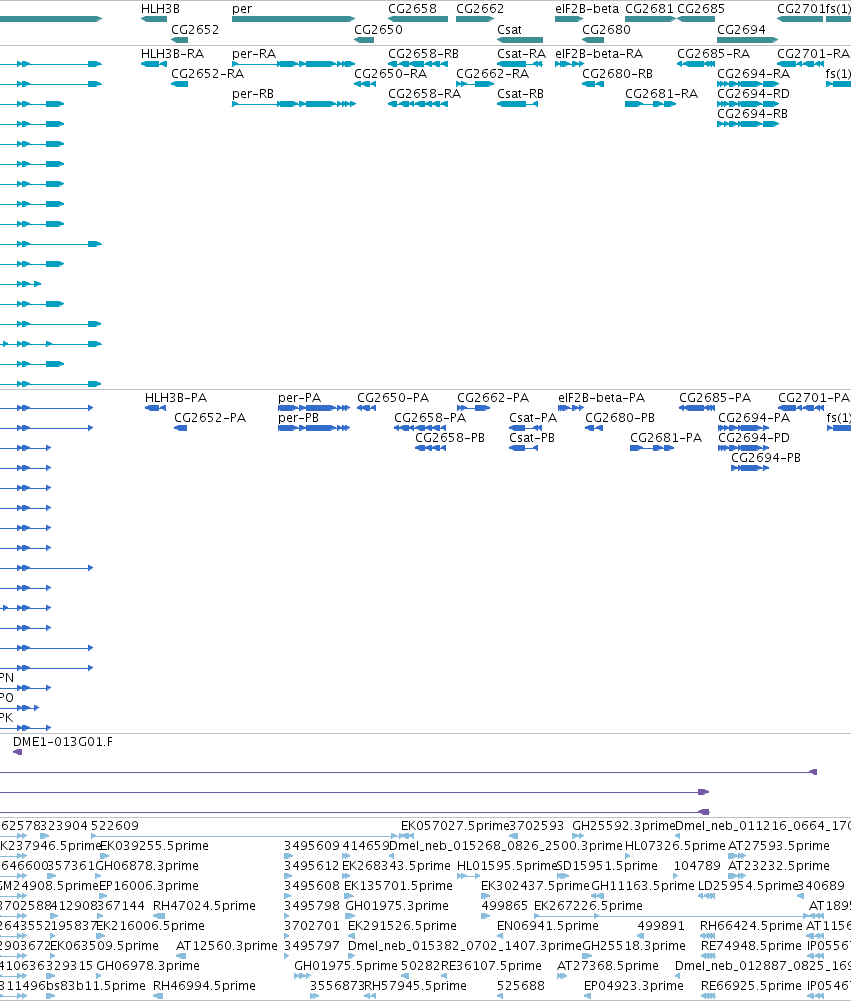851x1001 pixels.
Task: Click the 522609 EST label
Action: pos(114,825)
